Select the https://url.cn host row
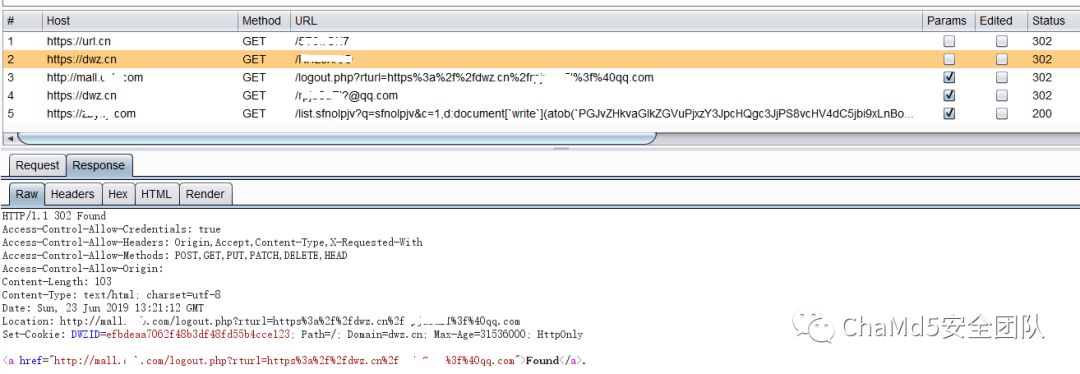Image resolution: width=1080 pixels, height=374 pixels. pos(79,41)
